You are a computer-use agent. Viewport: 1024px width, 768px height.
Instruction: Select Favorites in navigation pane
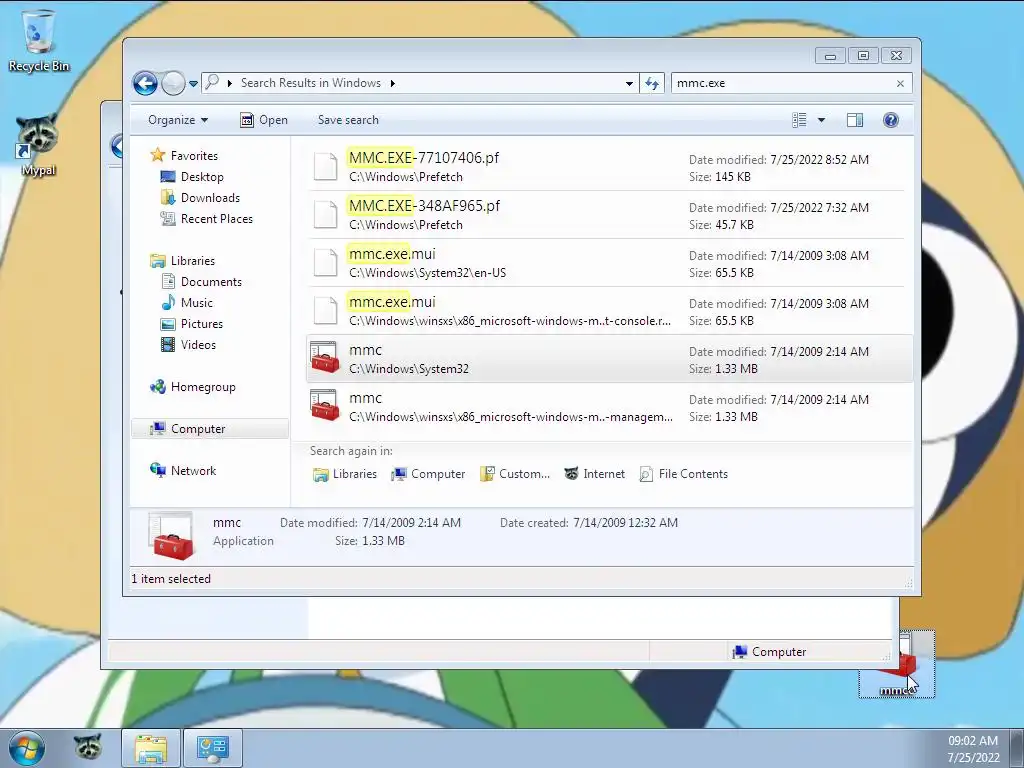coord(194,155)
